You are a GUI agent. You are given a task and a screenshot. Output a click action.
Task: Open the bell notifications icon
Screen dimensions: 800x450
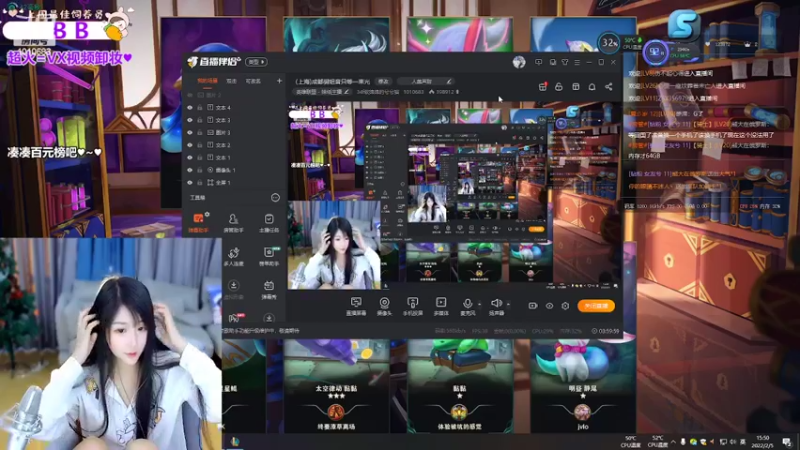click(592, 87)
